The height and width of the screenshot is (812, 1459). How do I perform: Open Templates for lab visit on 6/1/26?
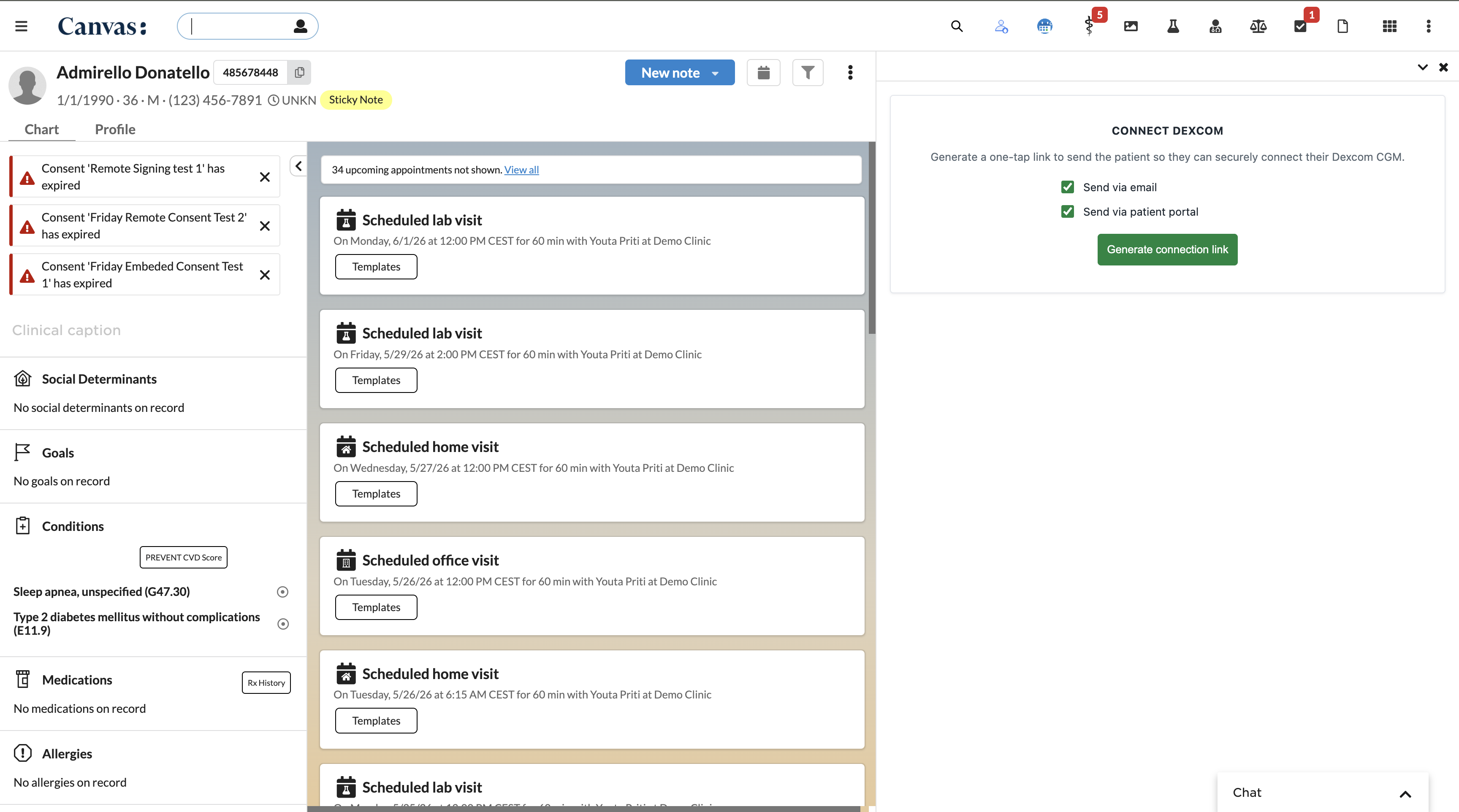[376, 267]
